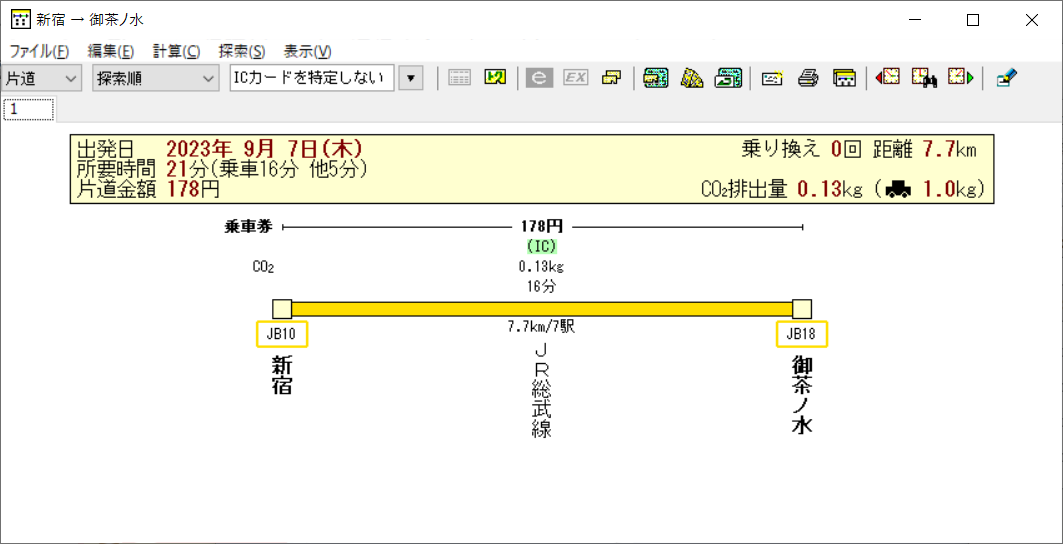This screenshot has height=544, width=1063.
Task: Click the yellow JR総武線 route bar
Action: tap(542, 309)
